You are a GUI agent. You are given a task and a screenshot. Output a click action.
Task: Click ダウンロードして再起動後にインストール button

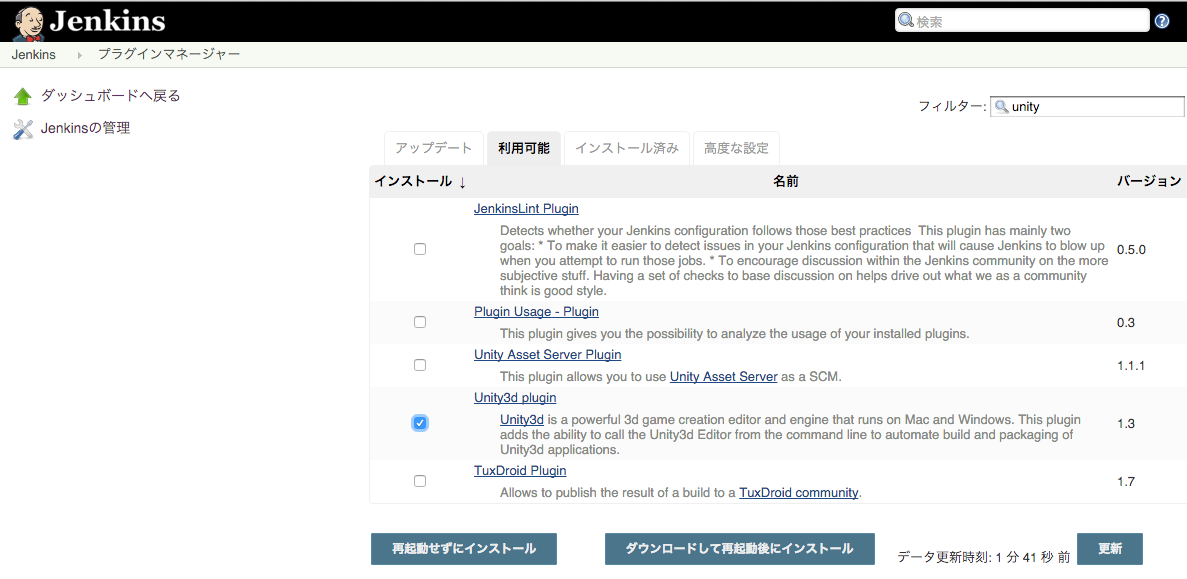point(740,549)
